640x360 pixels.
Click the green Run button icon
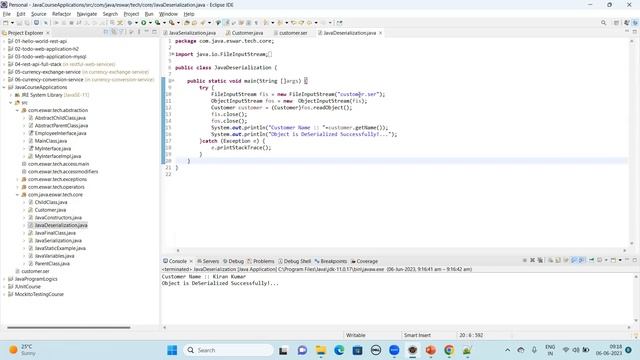pyautogui.click(x=144, y=23)
